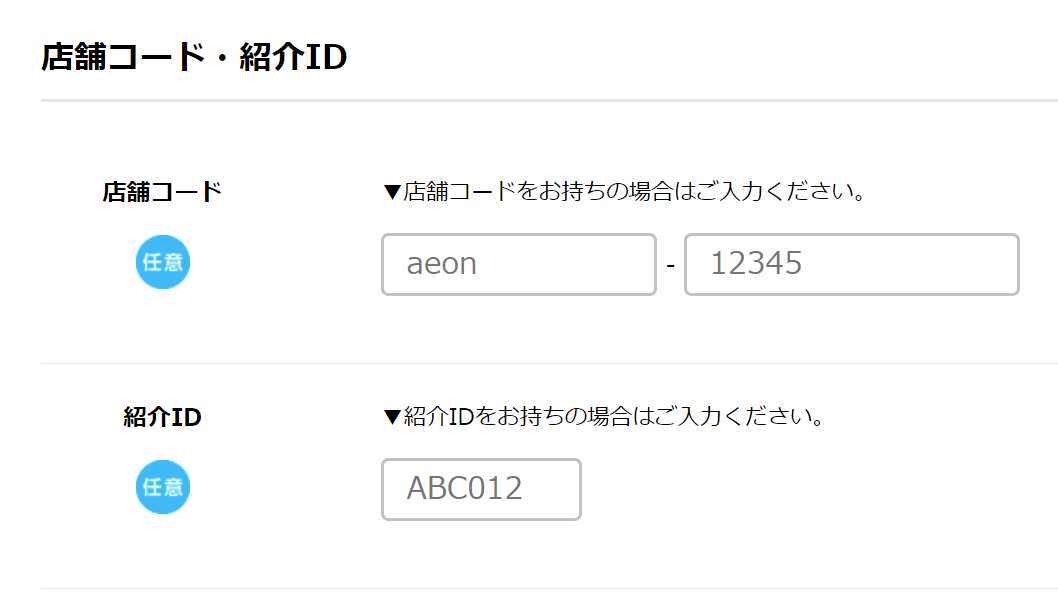Click the ▼ marker before 紹介ID hint
The width and height of the screenshot is (1058, 600).
click(x=392, y=416)
